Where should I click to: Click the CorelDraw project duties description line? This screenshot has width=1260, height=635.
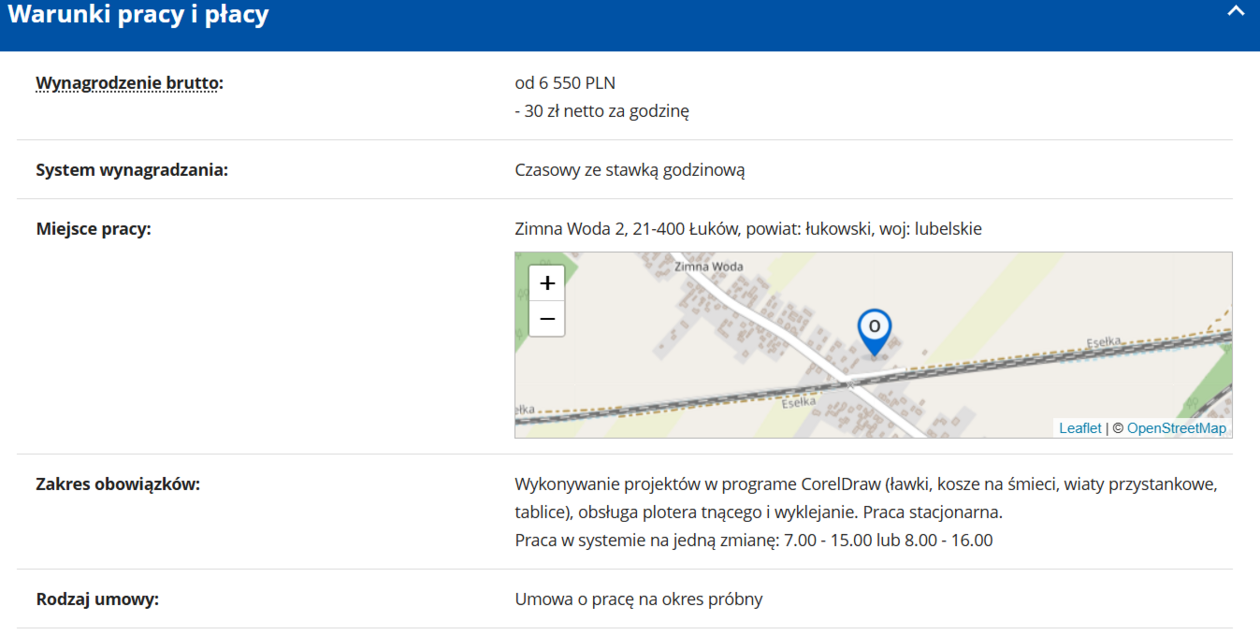[865, 485]
